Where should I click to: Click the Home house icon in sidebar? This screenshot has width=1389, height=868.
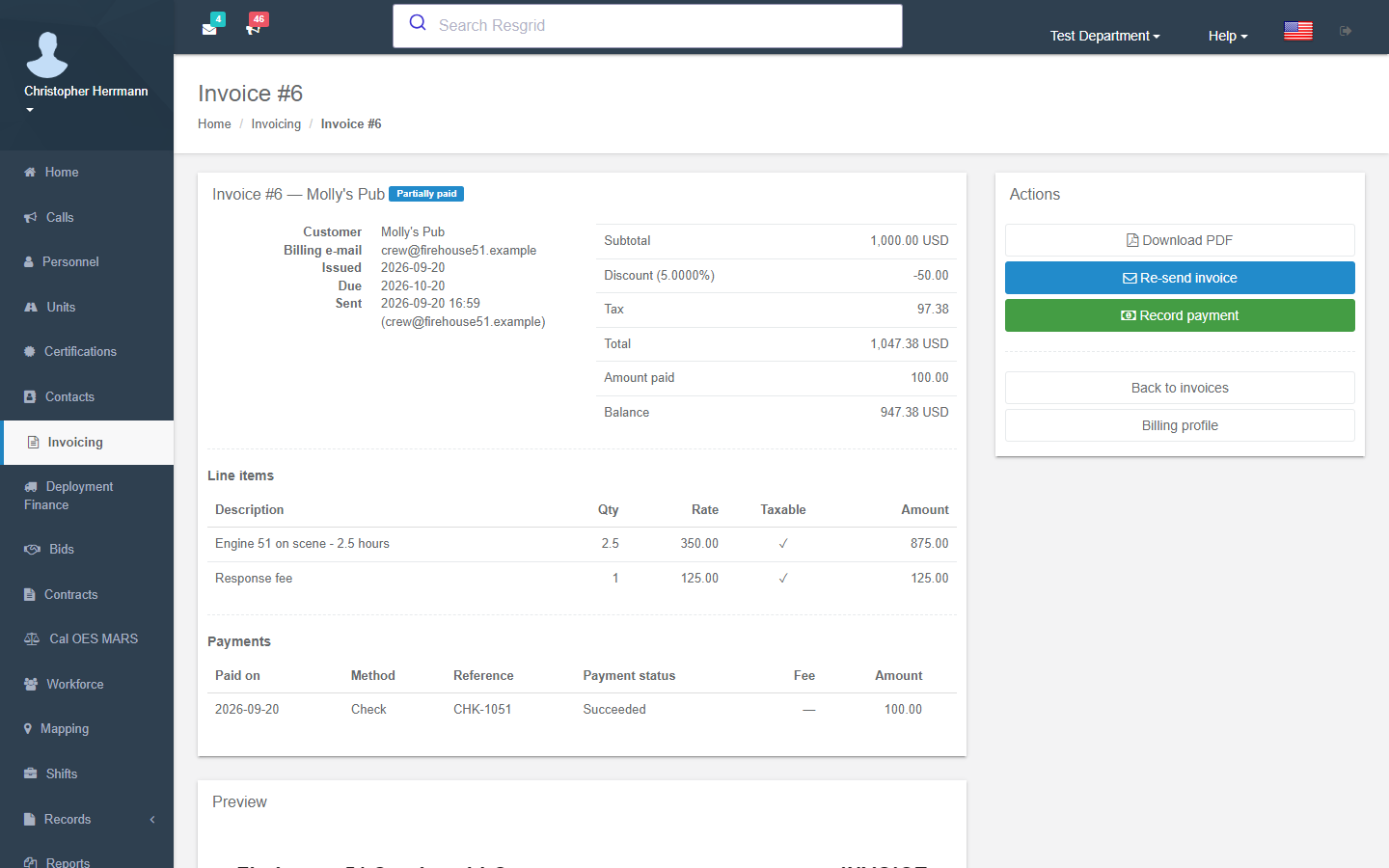click(x=30, y=173)
